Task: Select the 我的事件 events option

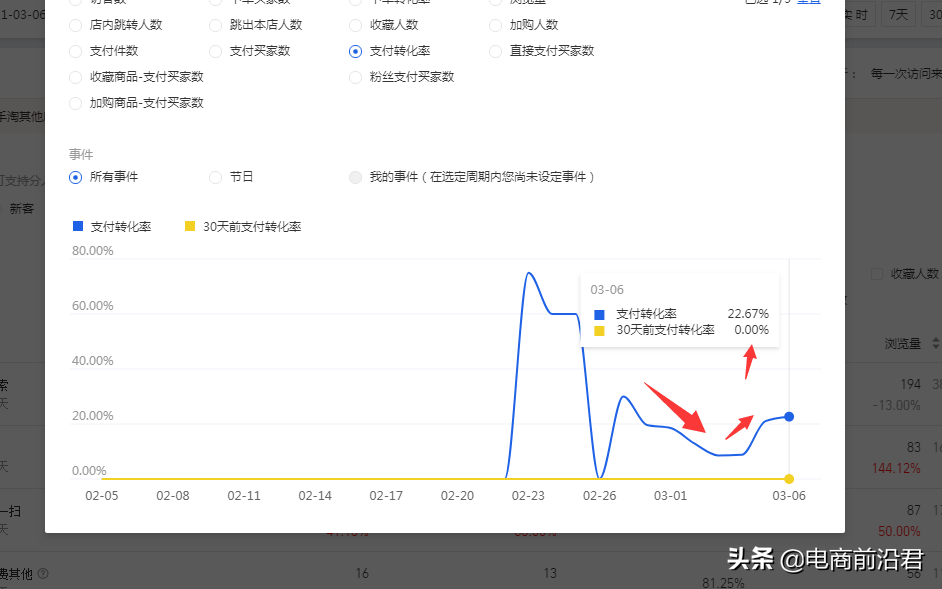Action: 355,177
